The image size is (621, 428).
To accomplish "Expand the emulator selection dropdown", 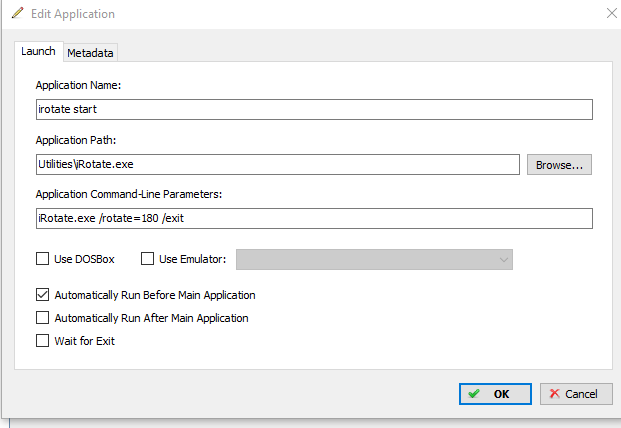I will (374, 260).
